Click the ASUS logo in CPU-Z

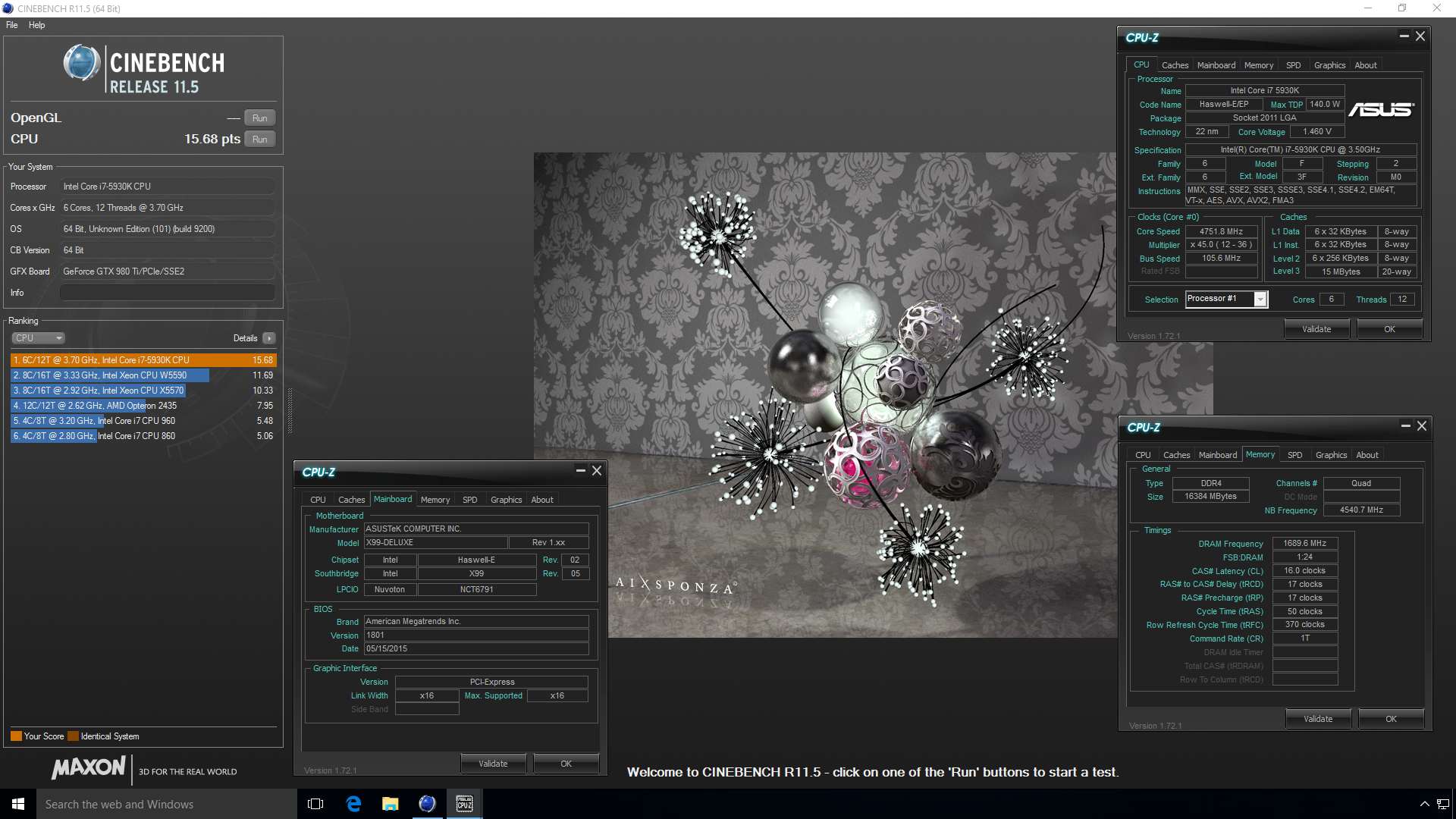[x=1382, y=110]
